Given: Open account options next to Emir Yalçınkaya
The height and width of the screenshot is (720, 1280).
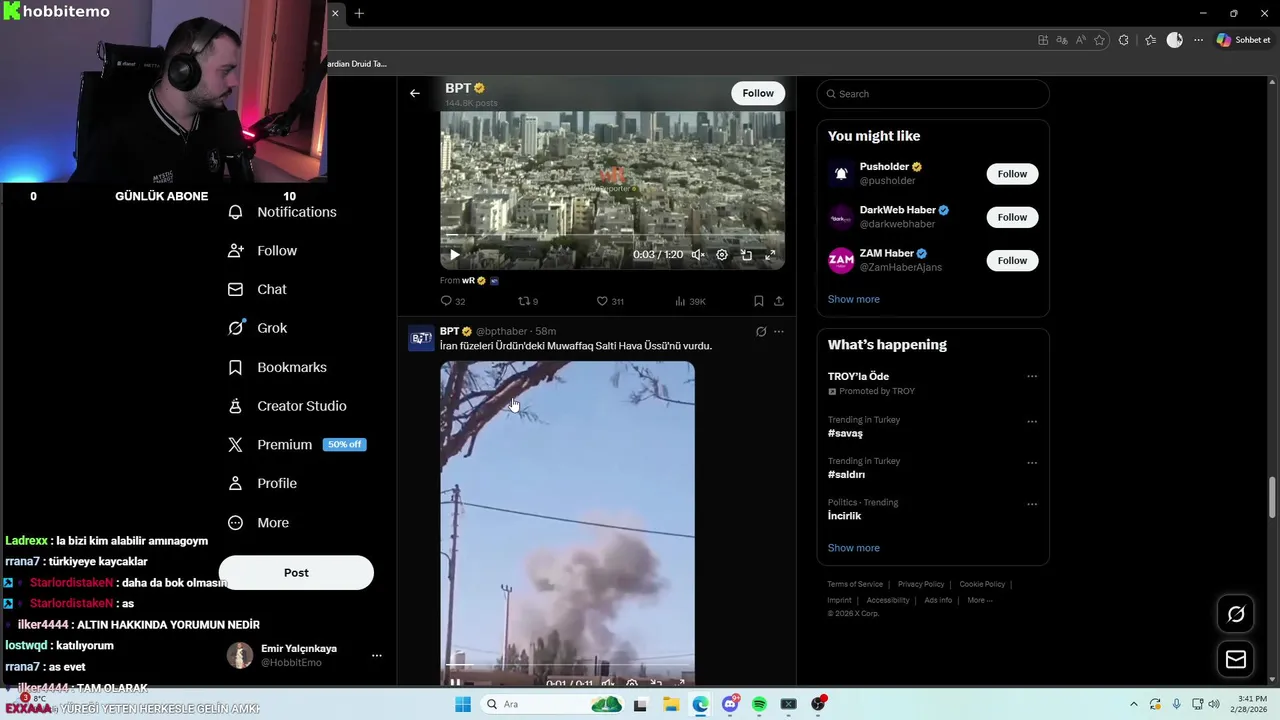Looking at the screenshot, I should pyautogui.click(x=377, y=656).
